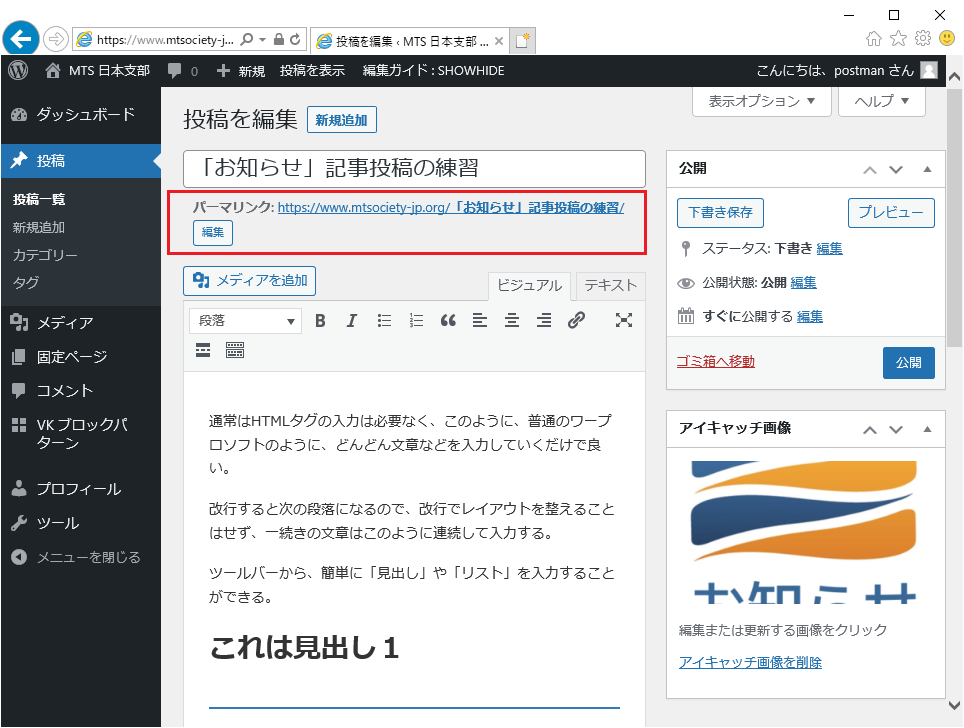
Task: Toggle bold formatting in the editor toolbar
Action: (320, 321)
